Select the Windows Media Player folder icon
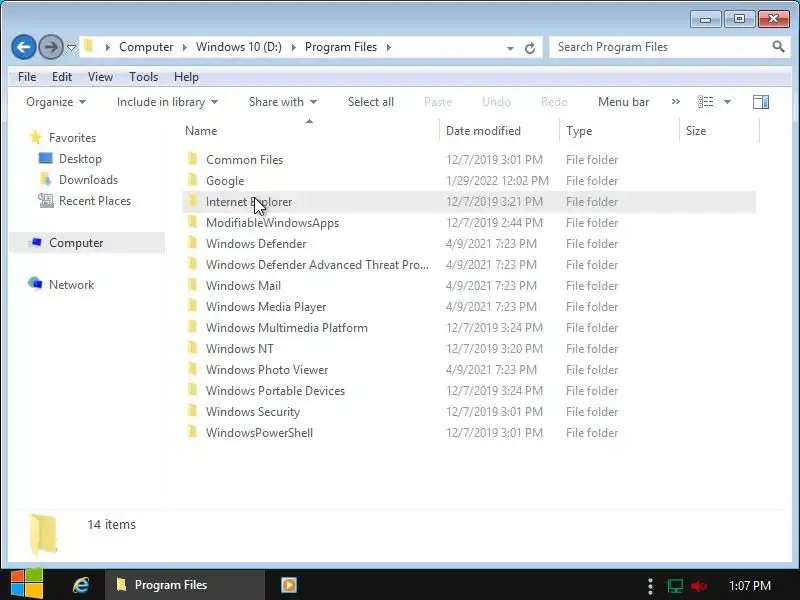 point(192,306)
